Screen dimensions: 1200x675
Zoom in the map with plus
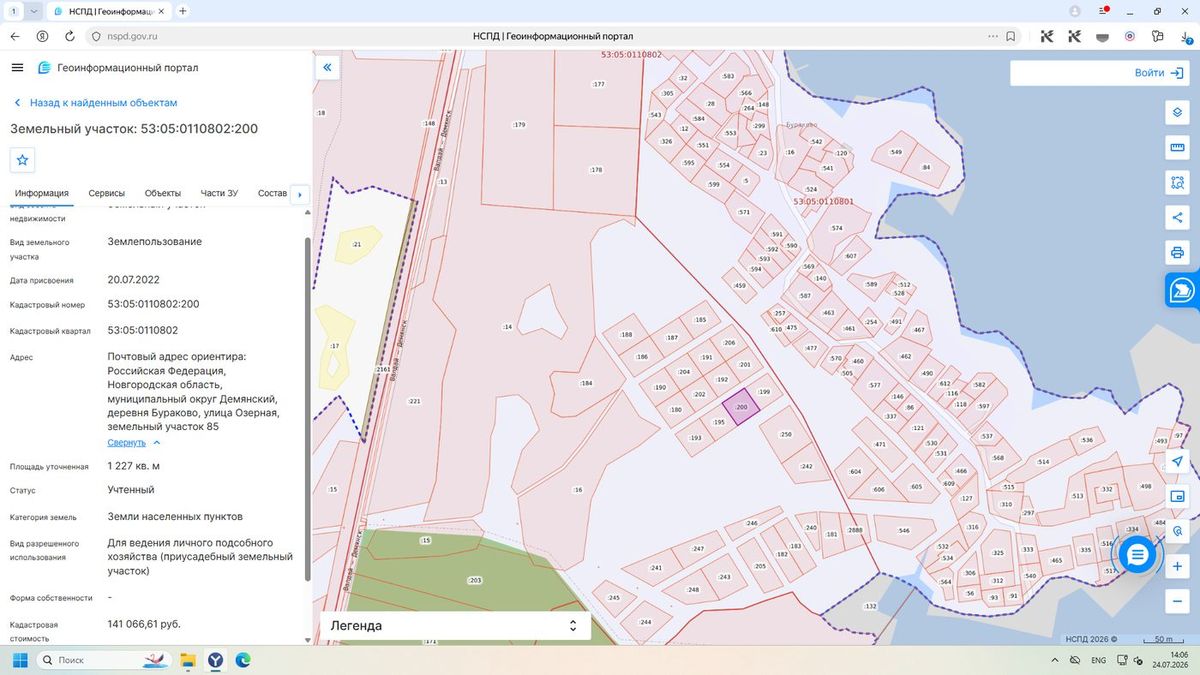[1177, 566]
